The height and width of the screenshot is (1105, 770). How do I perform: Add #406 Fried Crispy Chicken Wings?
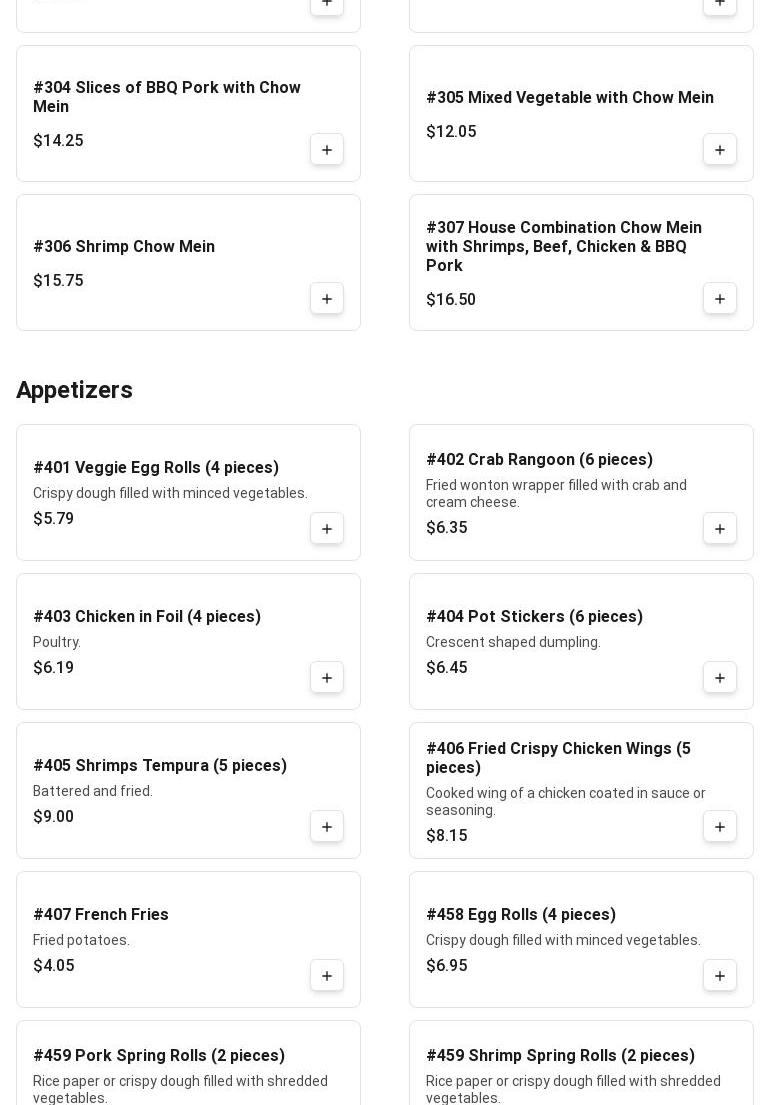coord(720,827)
